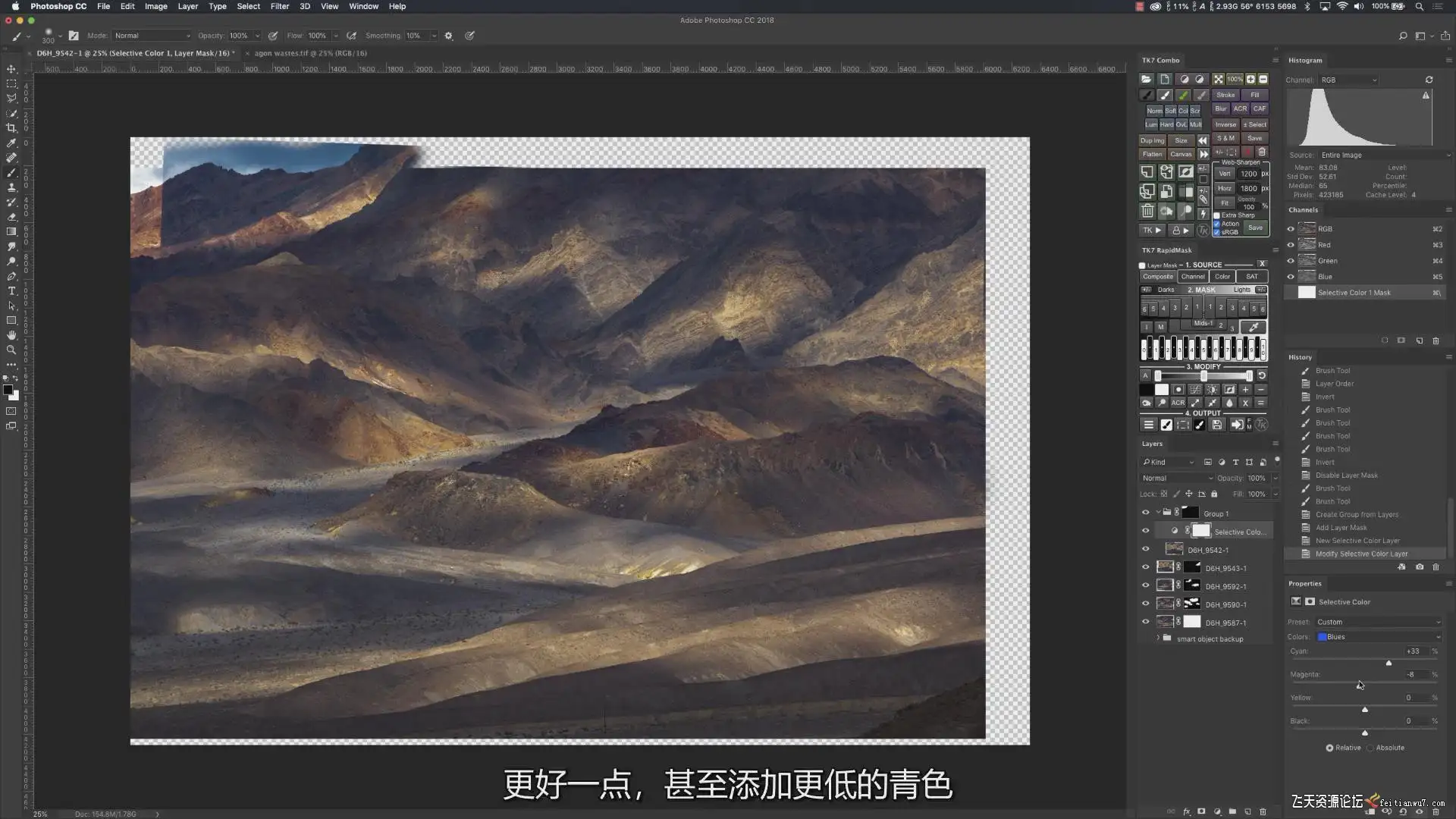Switch to the agon wastes.tif document tab
The width and height of the screenshot is (1456, 819).
click(309, 53)
